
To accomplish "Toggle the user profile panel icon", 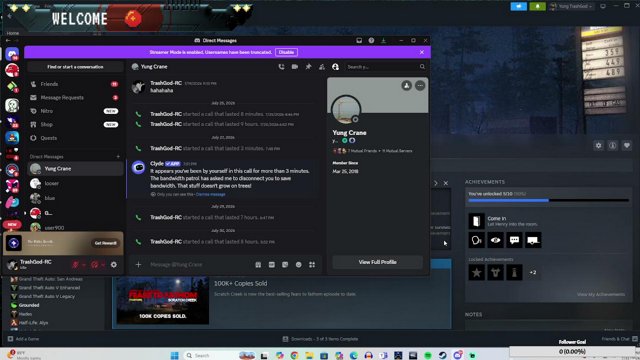I will (335, 67).
